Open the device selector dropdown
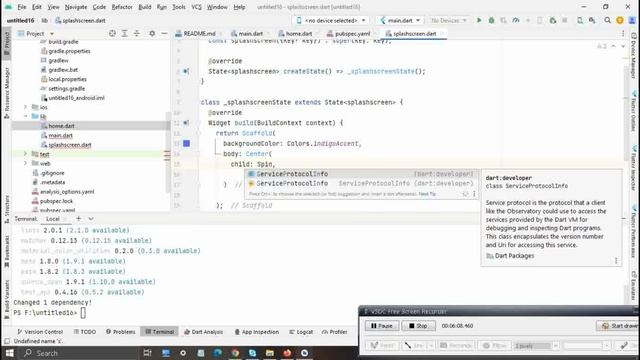 click(x=331, y=20)
